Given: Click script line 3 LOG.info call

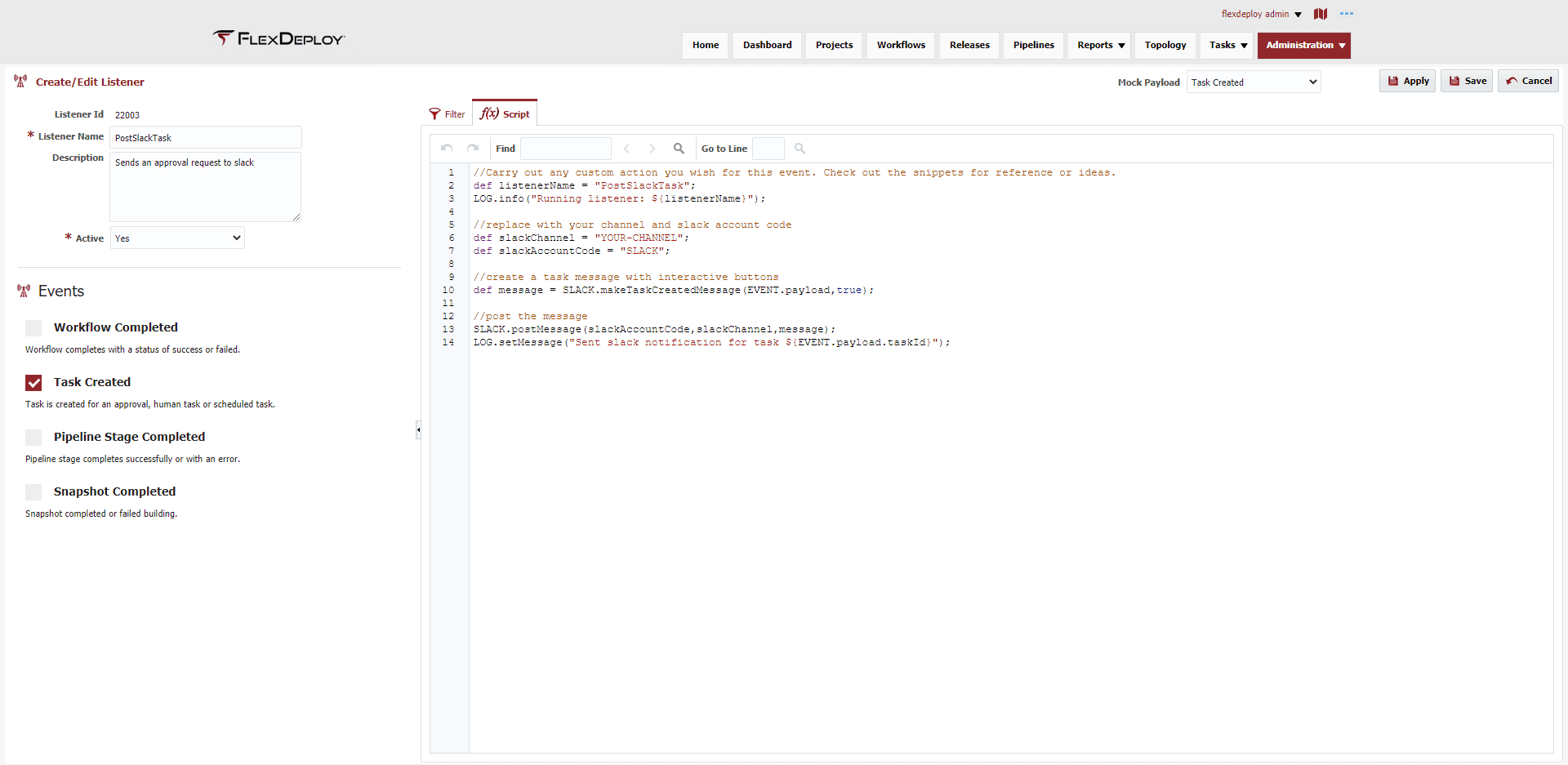Looking at the screenshot, I should pos(619,198).
